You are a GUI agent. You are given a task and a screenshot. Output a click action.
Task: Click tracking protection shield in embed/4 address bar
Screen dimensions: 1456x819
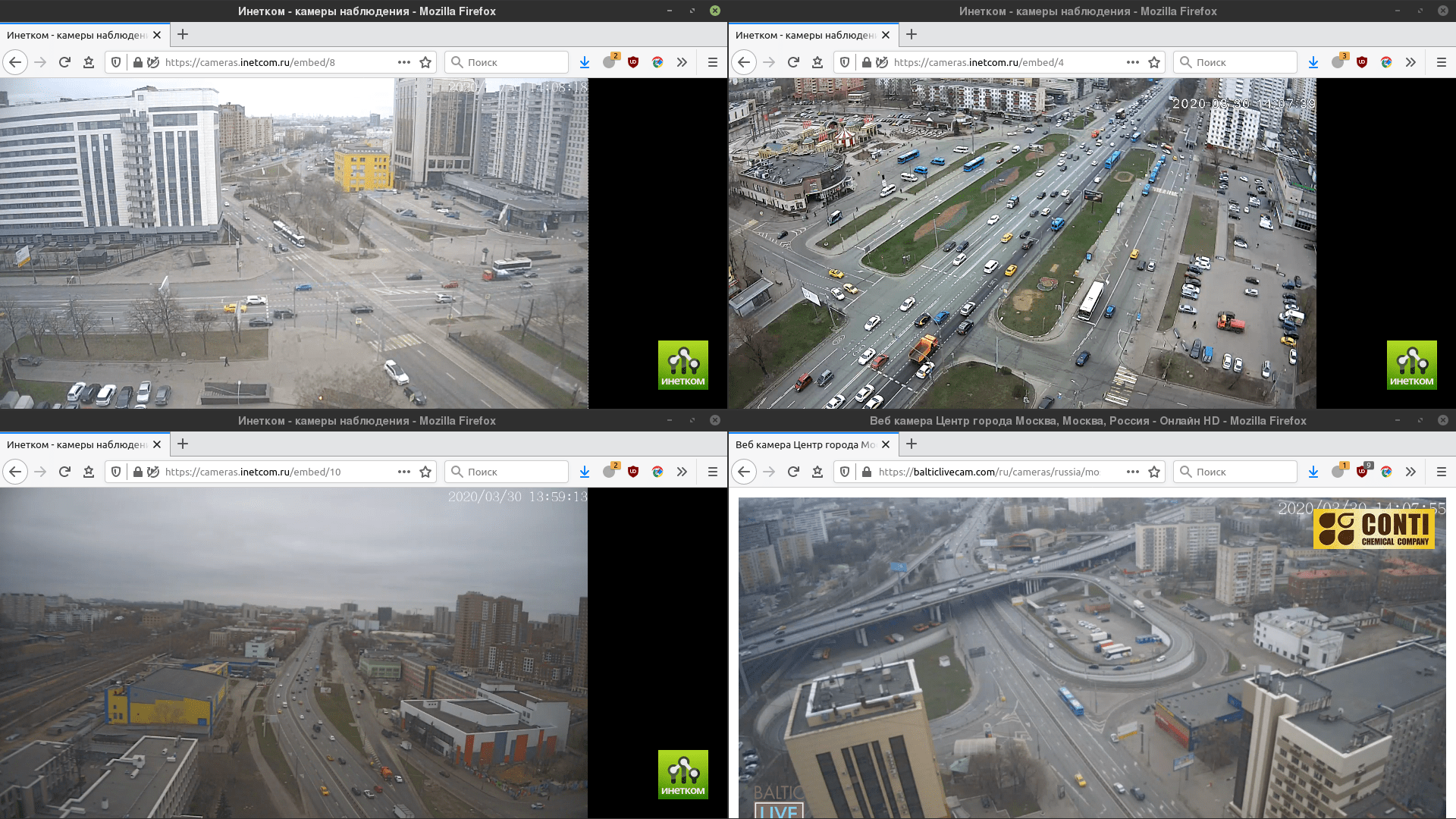845,62
